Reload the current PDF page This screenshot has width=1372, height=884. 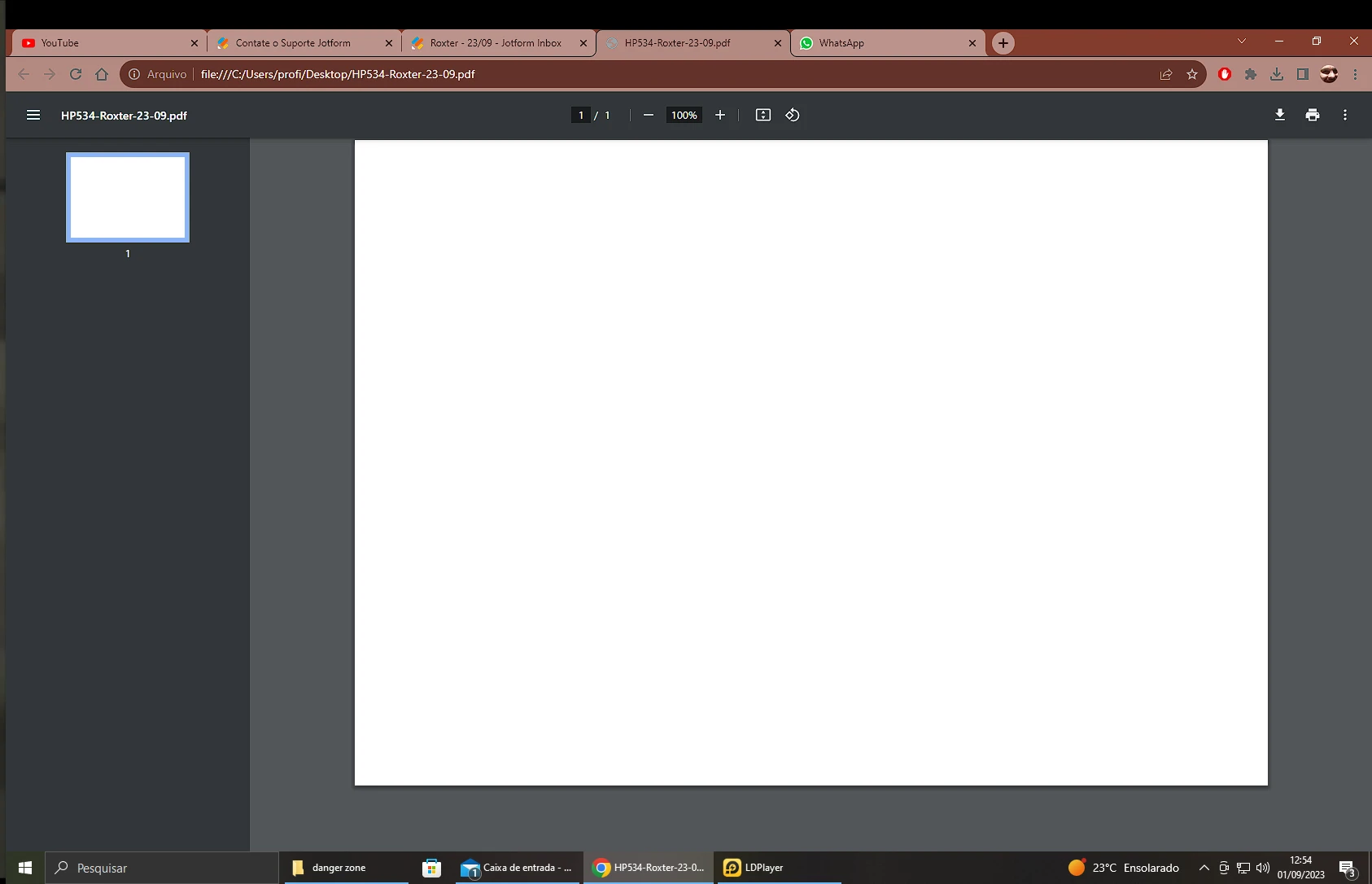pyautogui.click(x=75, y=74)
